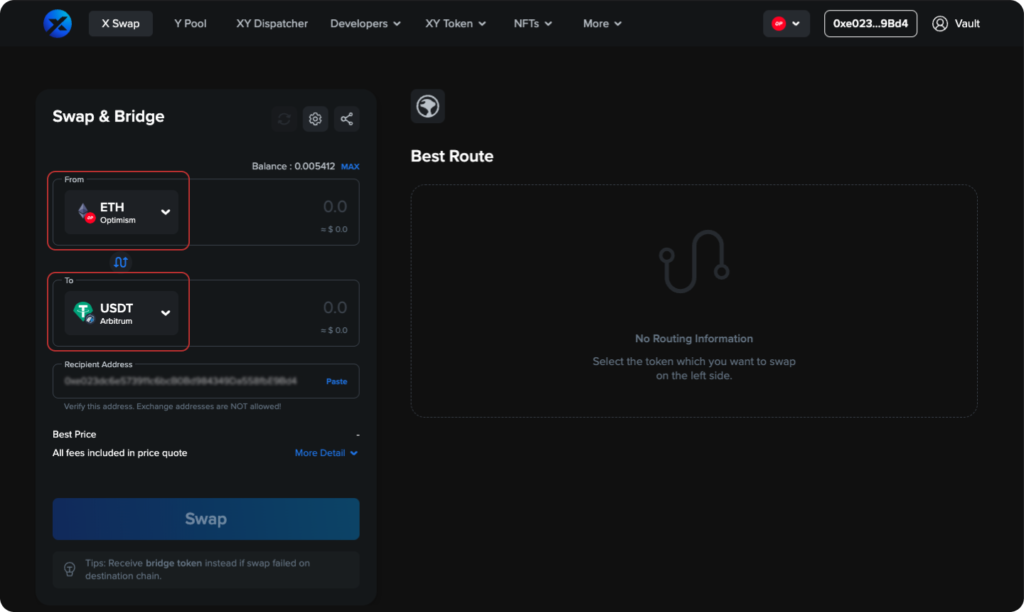Click Paste for recipient address

[336, 381]
